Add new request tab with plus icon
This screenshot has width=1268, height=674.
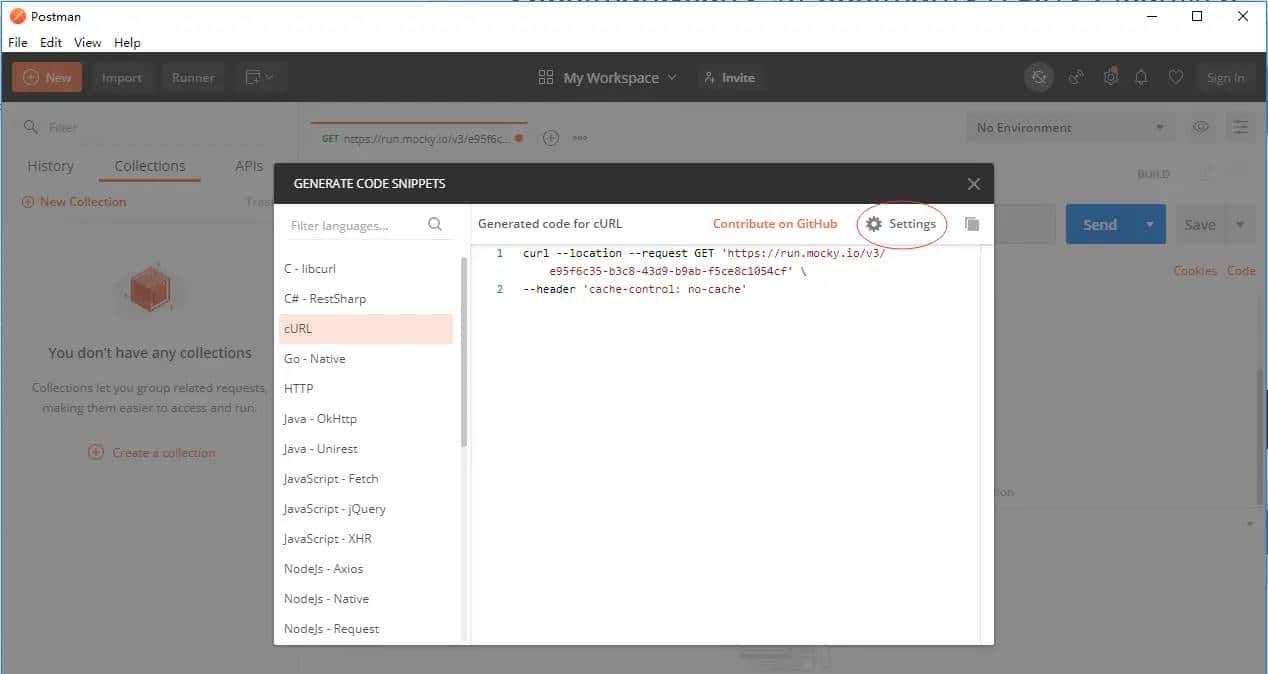click(550, 138)
